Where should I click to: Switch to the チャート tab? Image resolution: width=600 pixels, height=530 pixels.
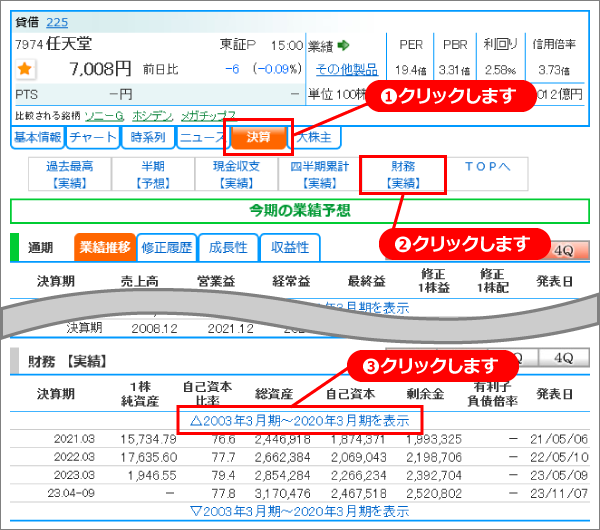pos(93,137)
